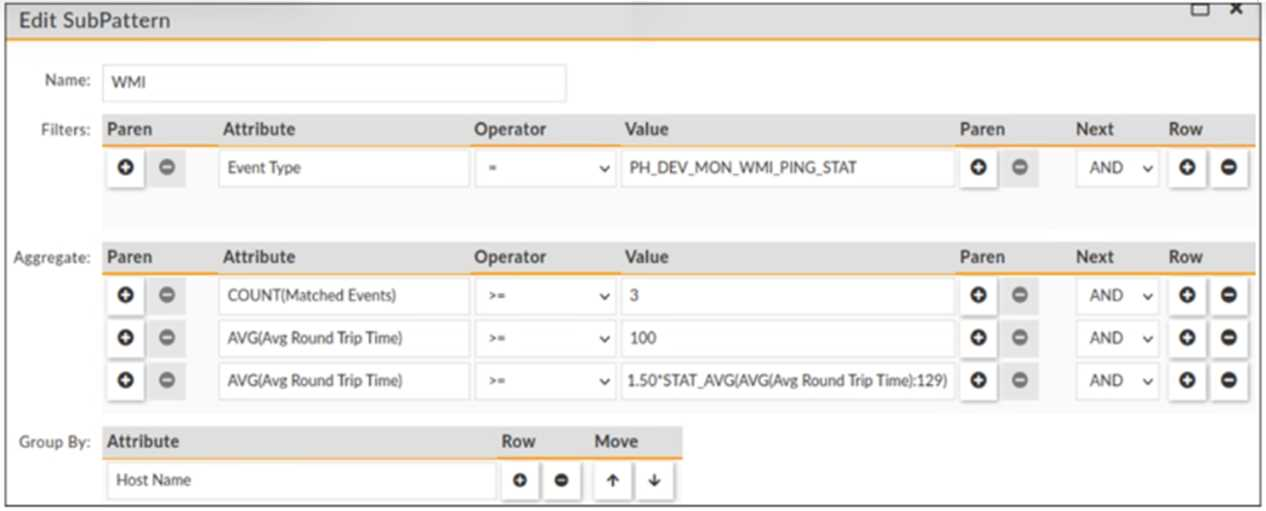Add right paren on the value 100 row

(x=979, y=339)
